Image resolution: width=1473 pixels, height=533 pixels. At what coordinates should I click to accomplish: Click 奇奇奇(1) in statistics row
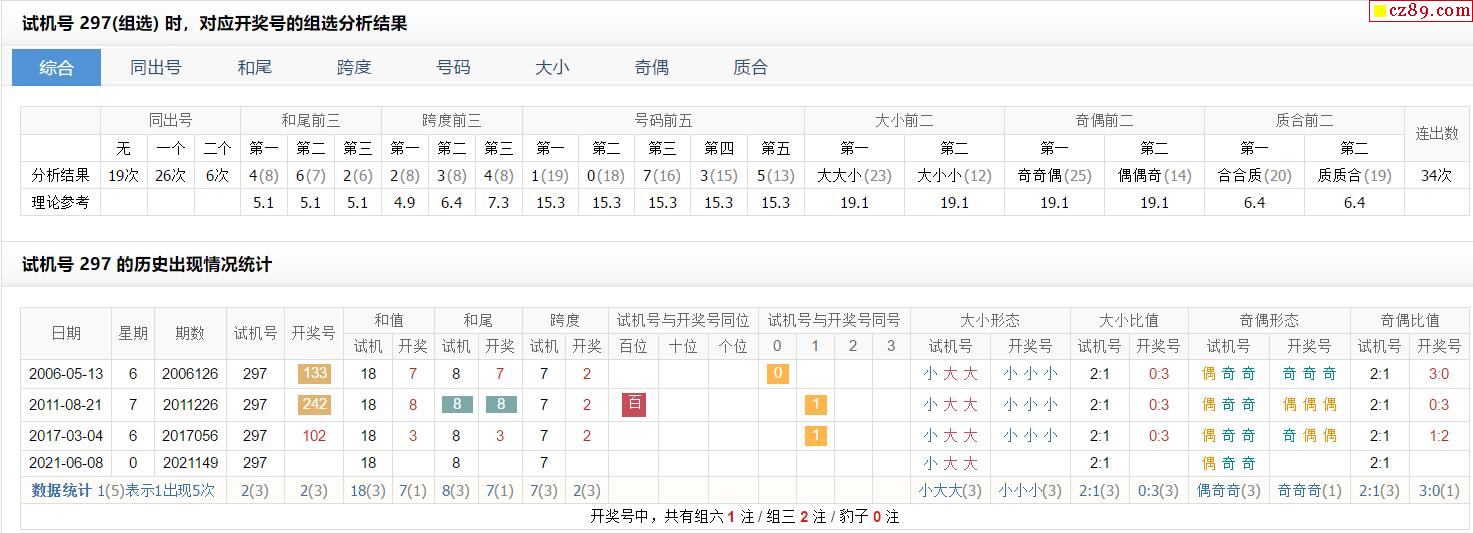click(1310, 491)
